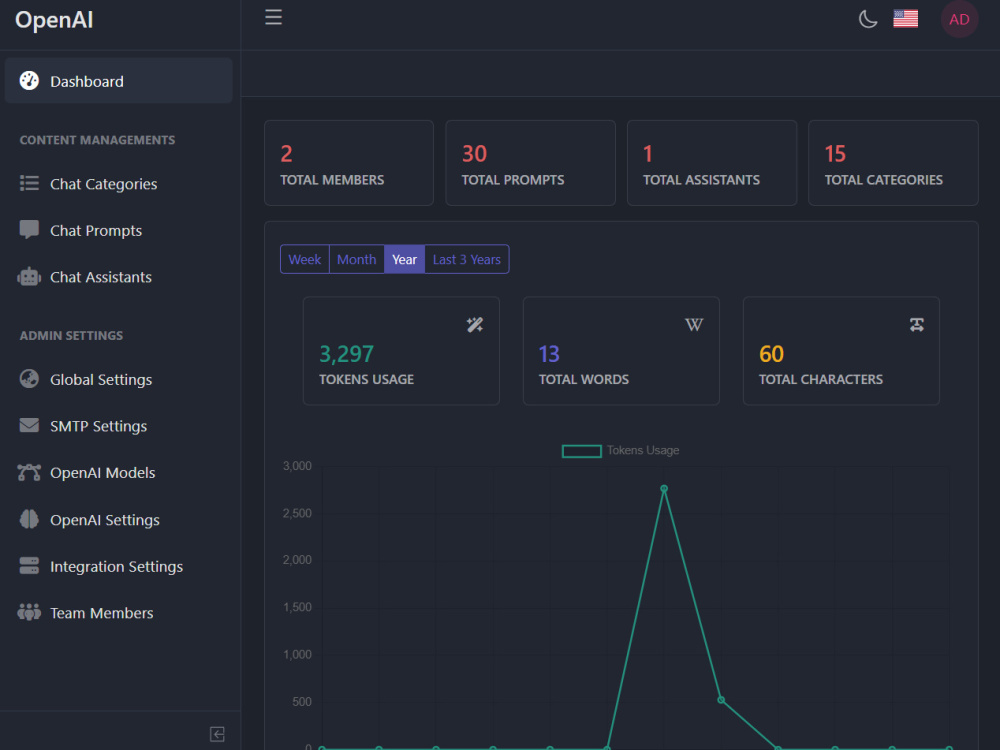The width and height of the screenshot is (1000, 750).
Task: Click the OpenAI Models bezier icon
Action: pyautogui.click(x=29, y=473)
